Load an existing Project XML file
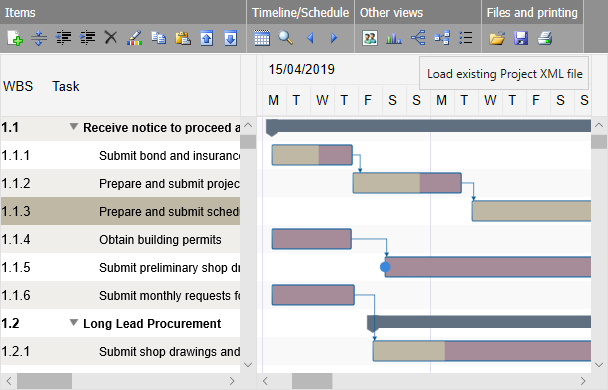Screen dimensions: 608x390 (497, 38)
